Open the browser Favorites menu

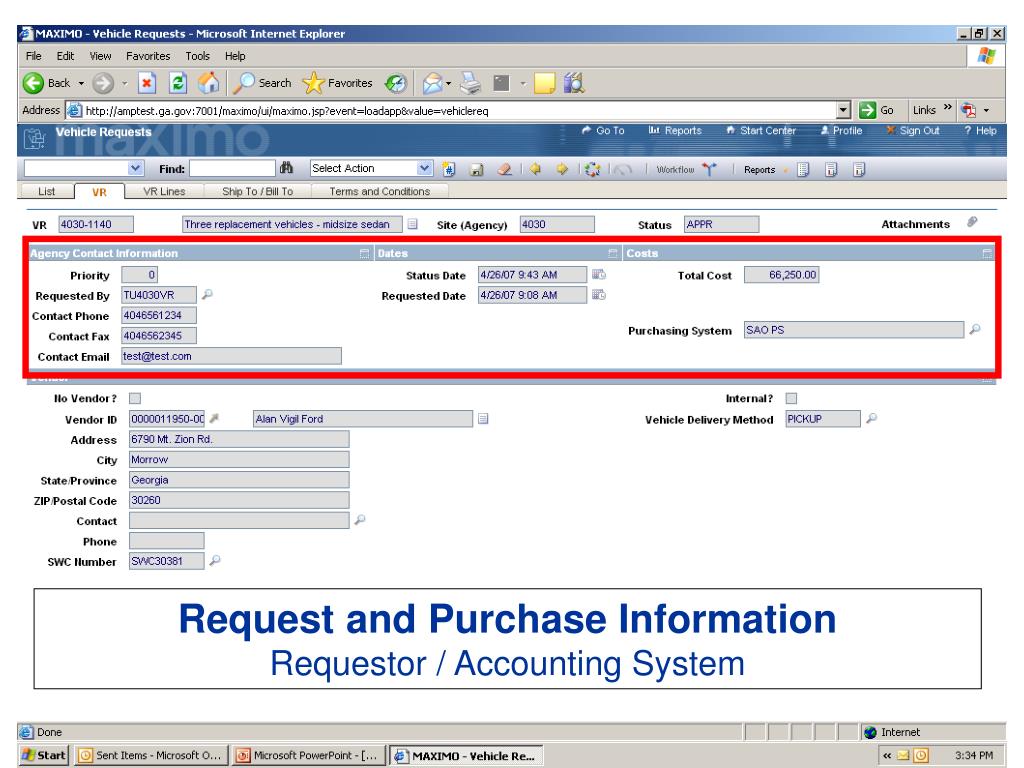point(148,56)
